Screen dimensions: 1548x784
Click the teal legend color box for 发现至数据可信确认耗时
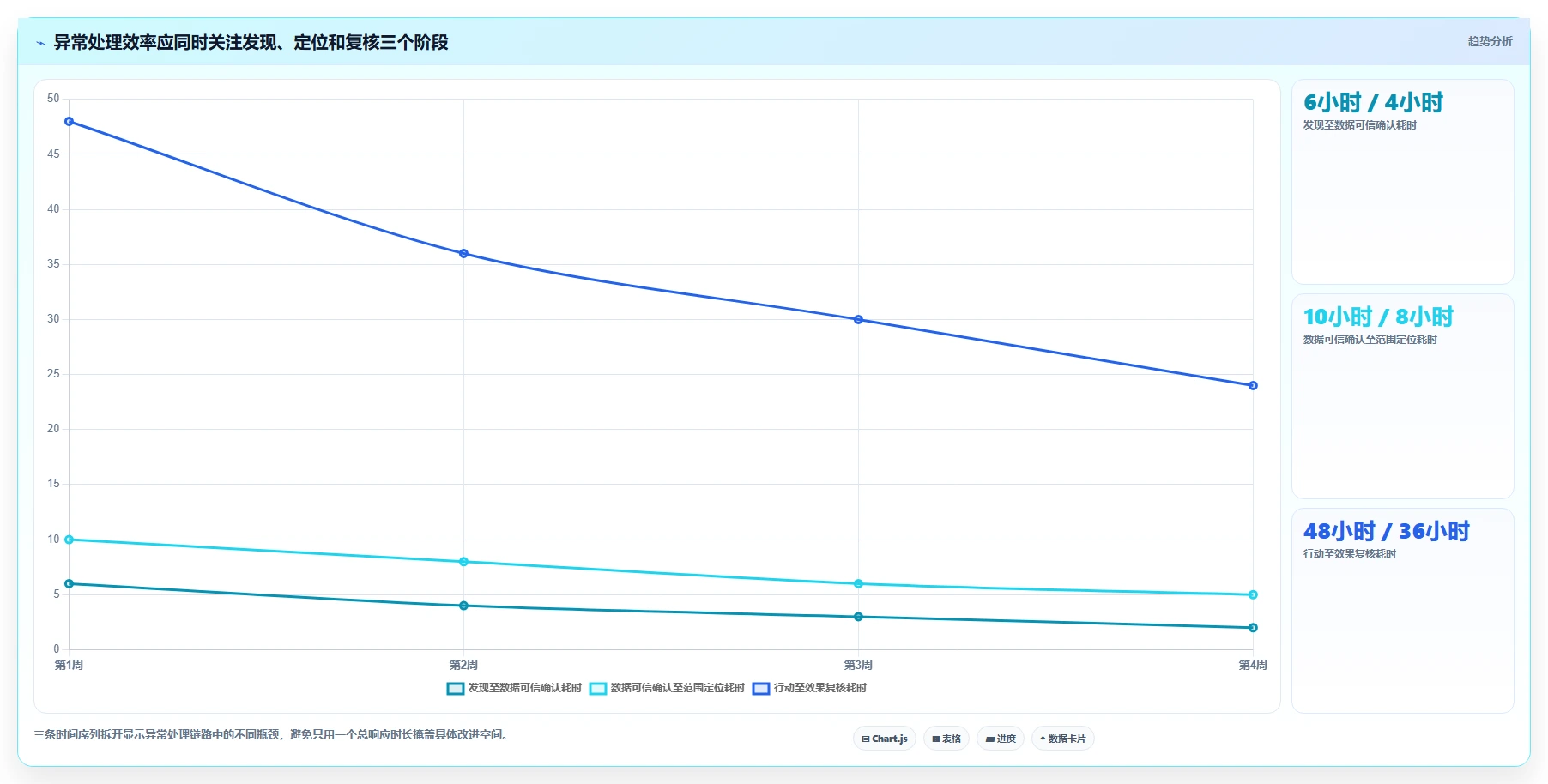(x=456, y=688)
